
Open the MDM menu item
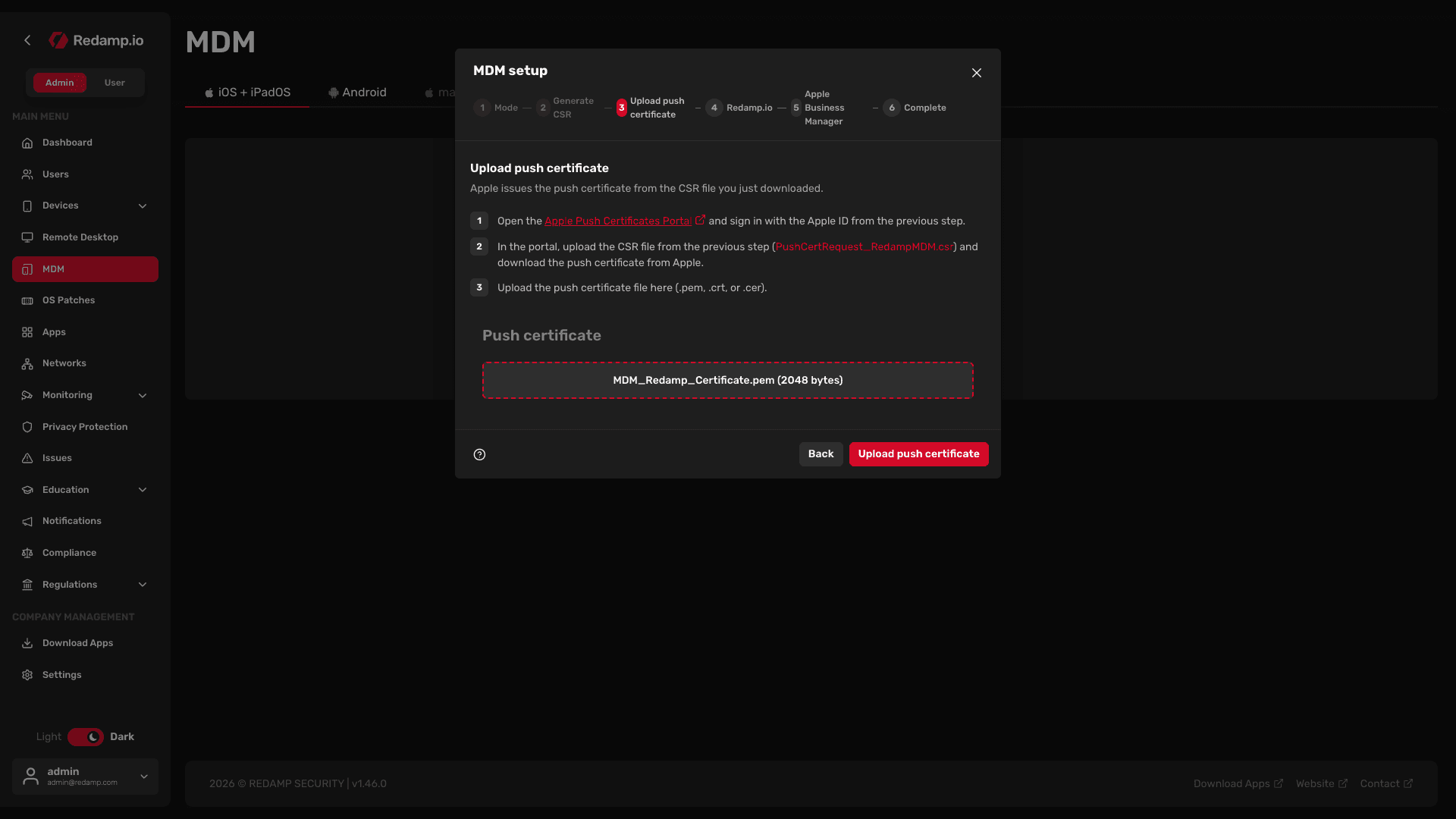point(85,269)
